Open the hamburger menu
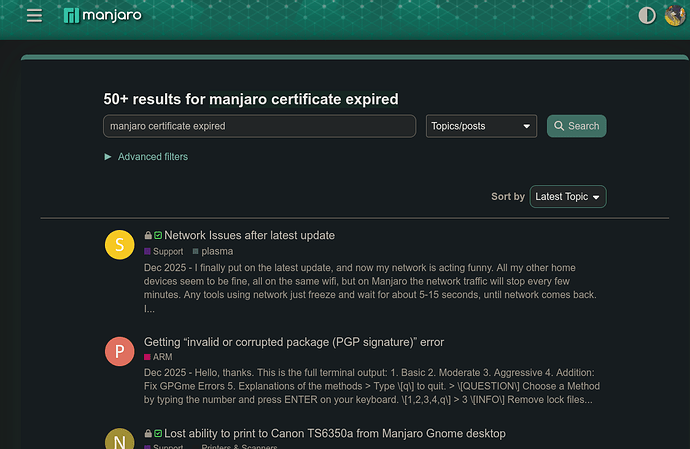 [x=34, y=16]
